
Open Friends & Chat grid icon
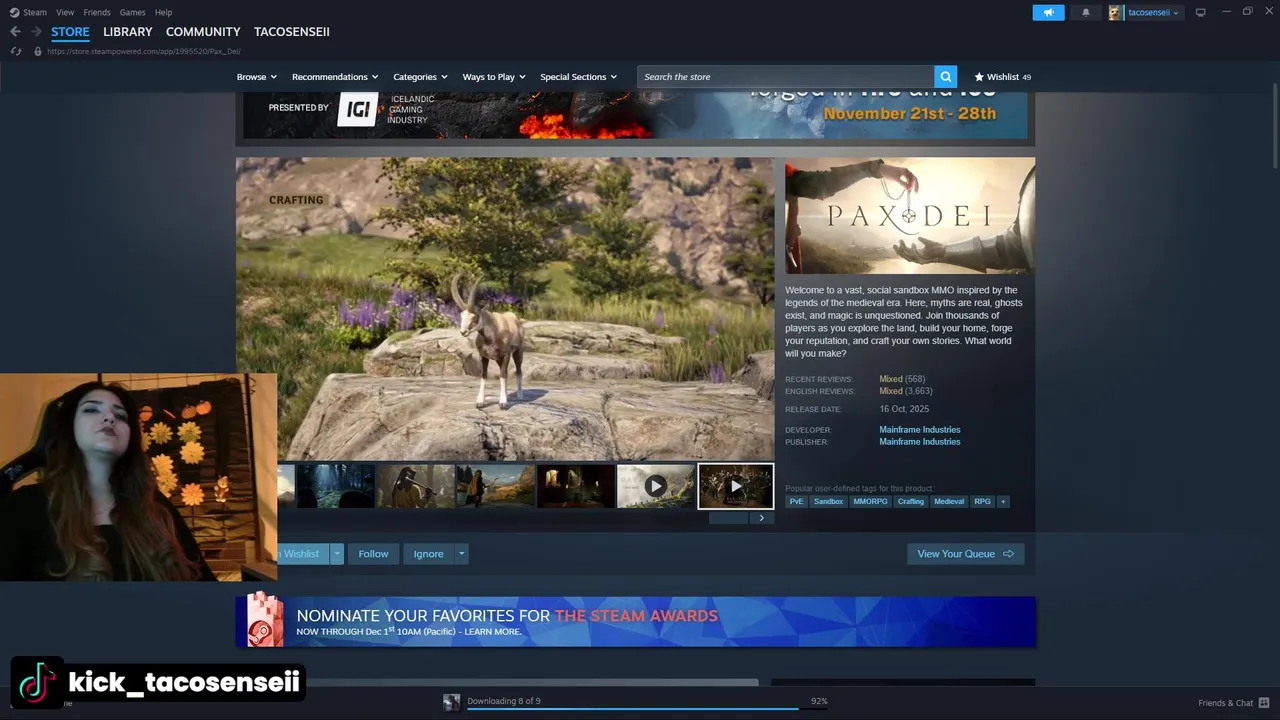point(1264,703)
